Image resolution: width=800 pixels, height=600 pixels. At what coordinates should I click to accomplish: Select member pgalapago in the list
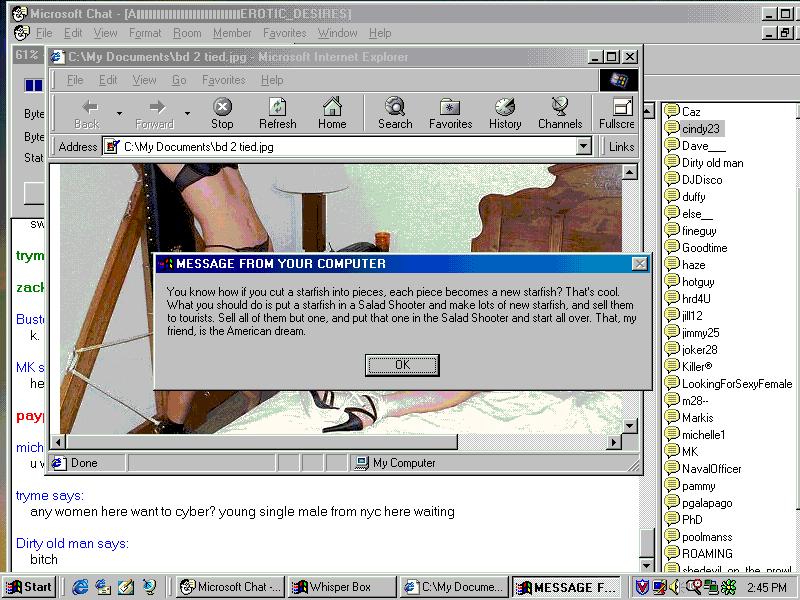[707, 503]
